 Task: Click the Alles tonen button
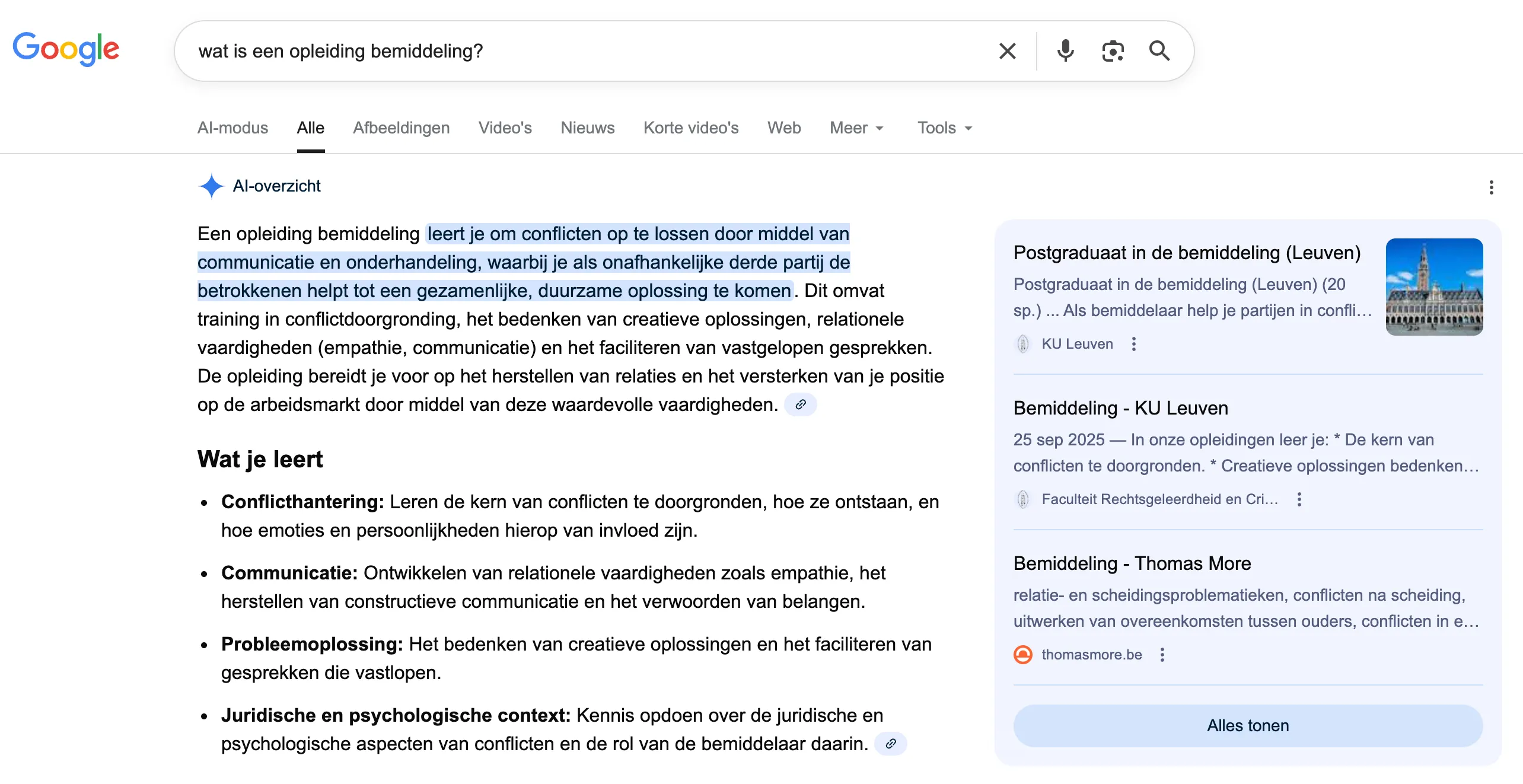(1247, 725)
